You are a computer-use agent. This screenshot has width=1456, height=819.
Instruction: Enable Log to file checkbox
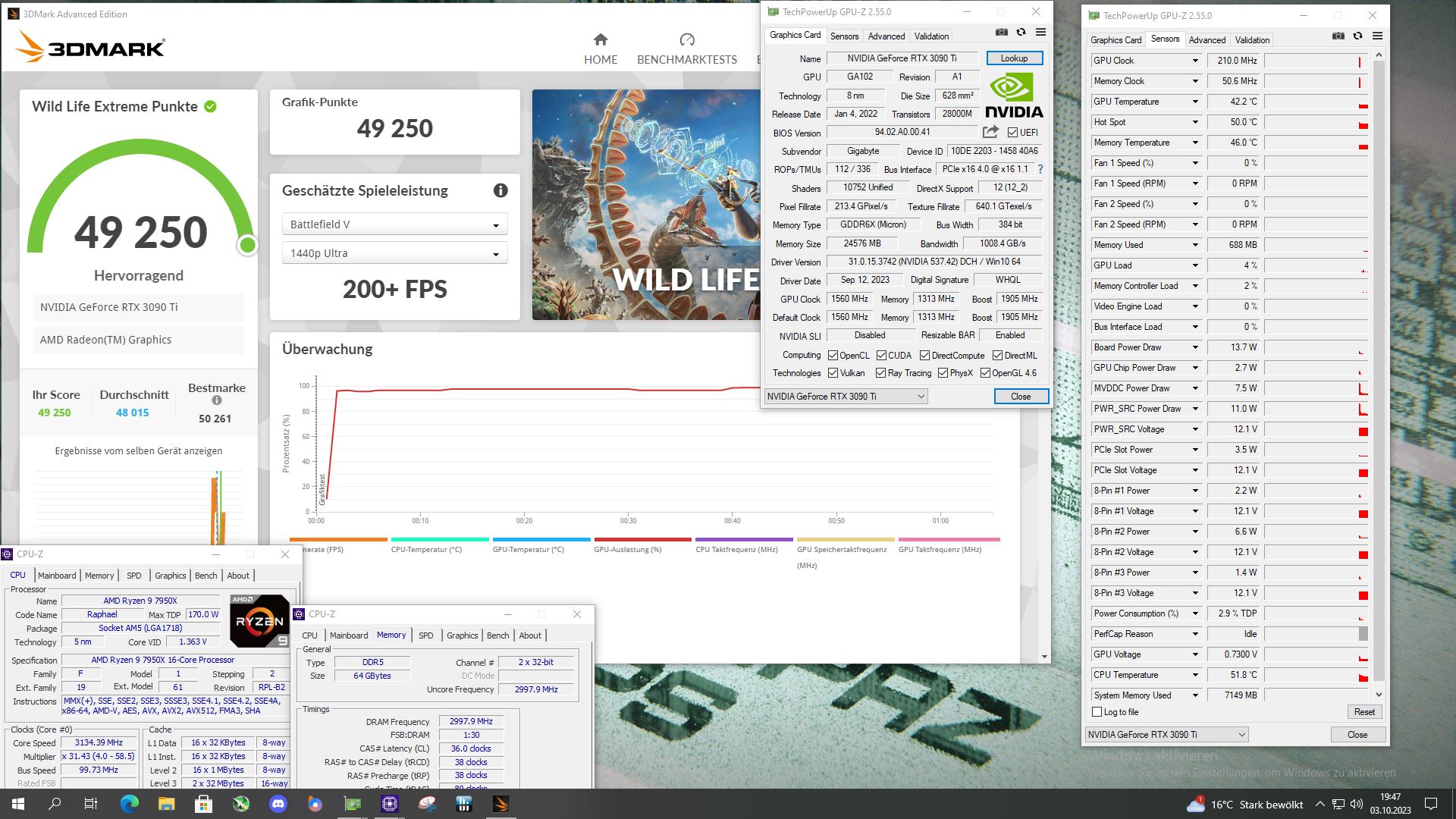point(1097,712)
